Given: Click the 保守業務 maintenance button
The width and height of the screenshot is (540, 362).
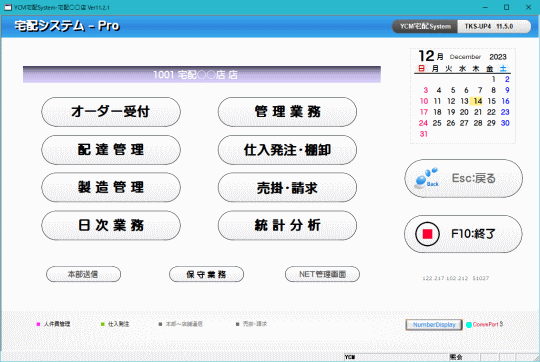Looking at the screenshot, I should click(x=206, y=274).
